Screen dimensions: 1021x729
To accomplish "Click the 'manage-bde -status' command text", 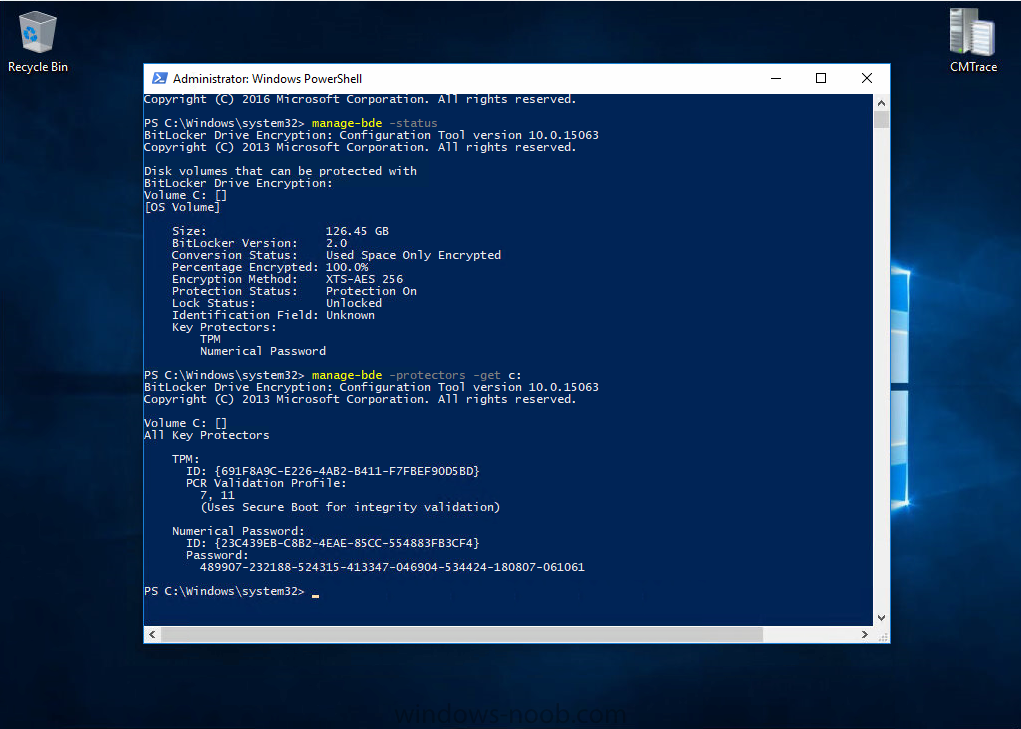I will pos(374,123).
